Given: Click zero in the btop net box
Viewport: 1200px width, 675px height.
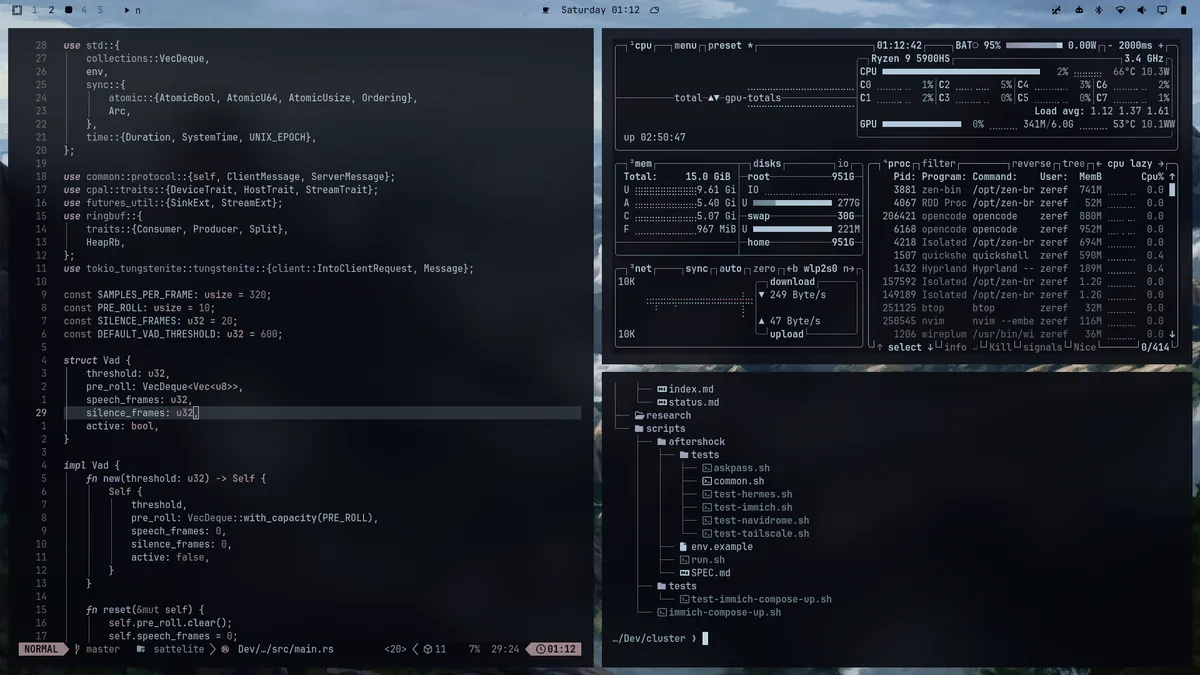Looking at the screenshot, I should click(764, 269).
